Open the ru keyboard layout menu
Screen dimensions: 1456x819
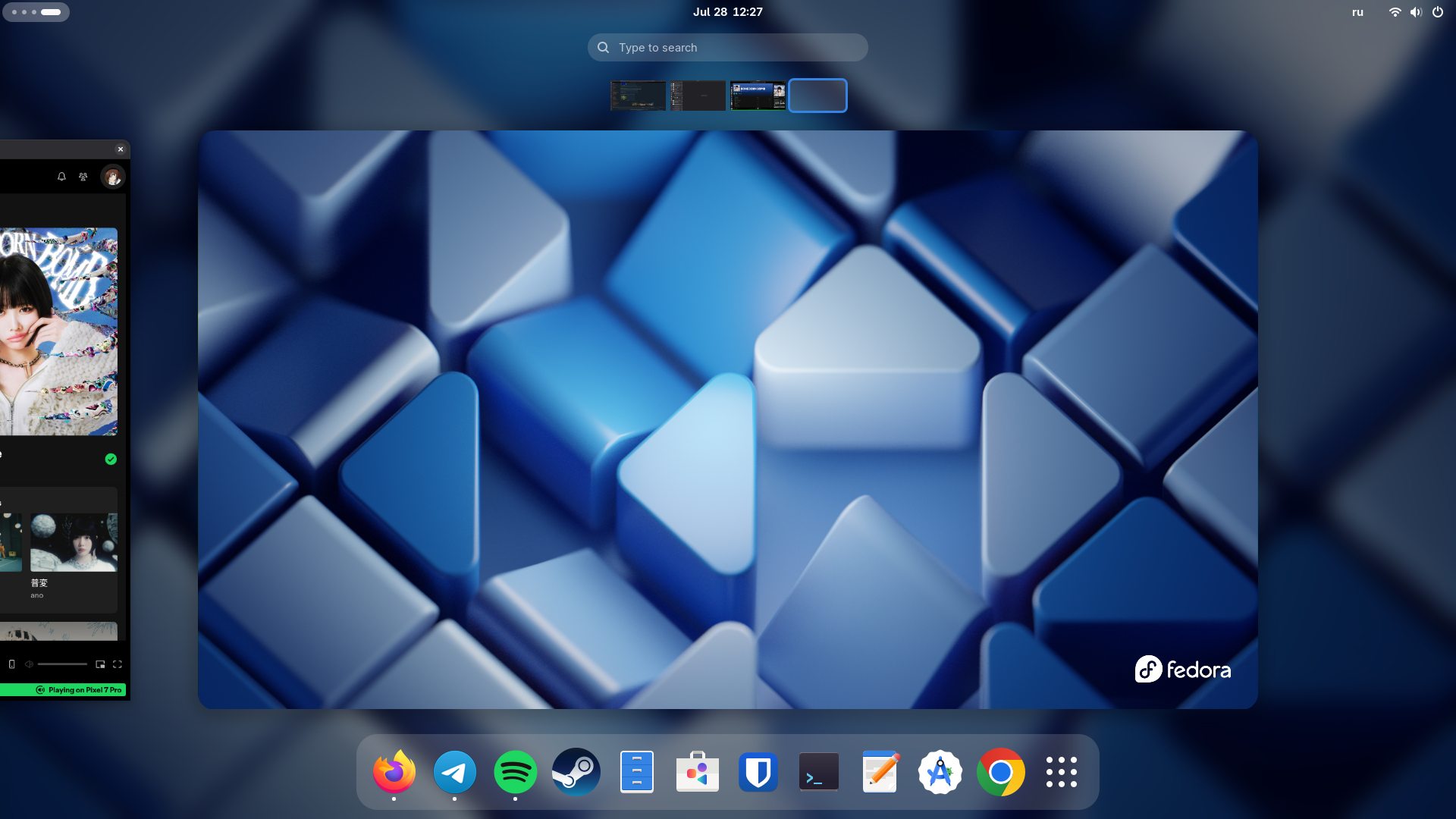point(1357,12)
